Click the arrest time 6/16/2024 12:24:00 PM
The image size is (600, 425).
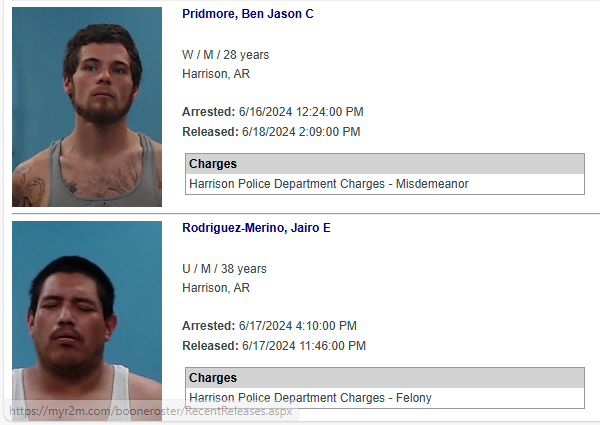tap(300, 112)
